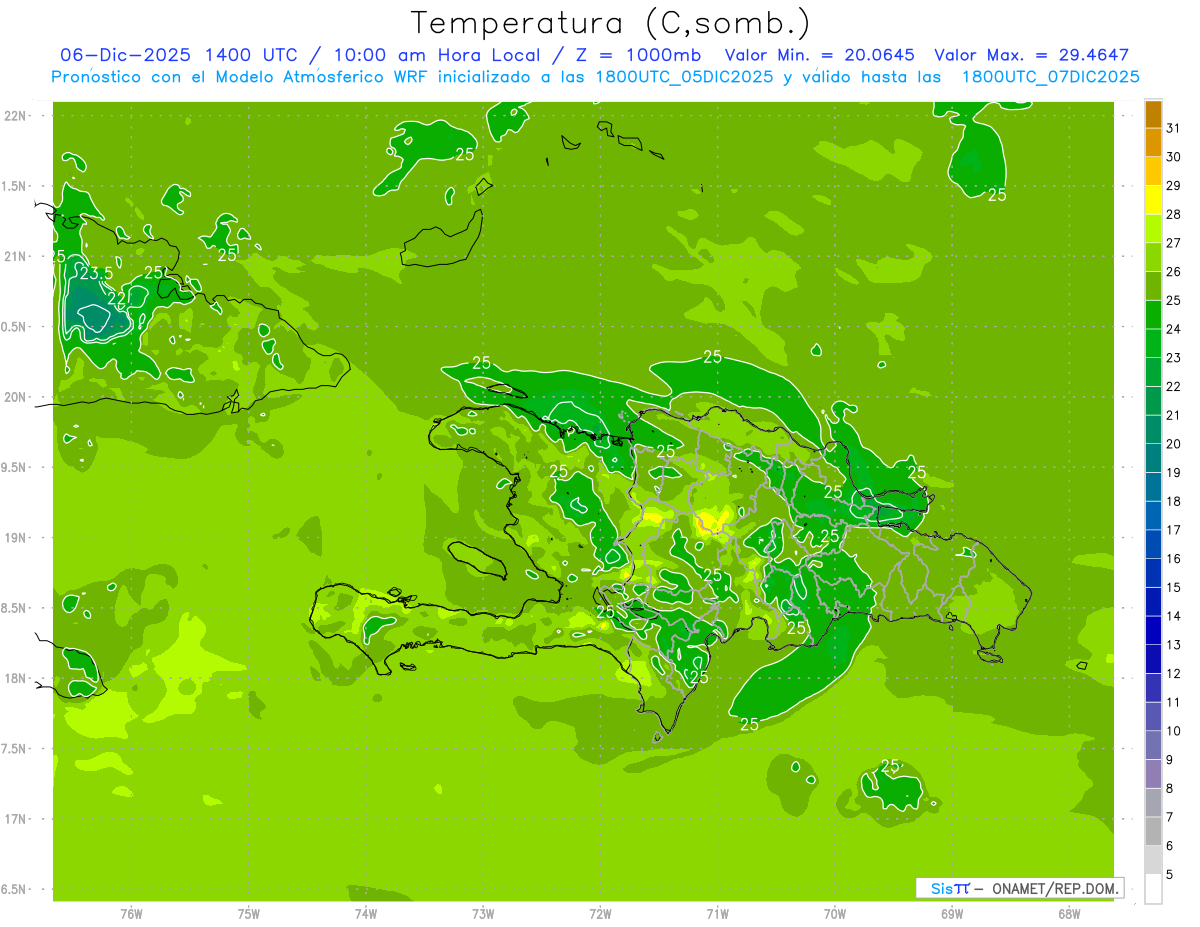The image size is (1200, 927).
Task: Click the "9.5N" latitude axis label
Action: point(15,468)
